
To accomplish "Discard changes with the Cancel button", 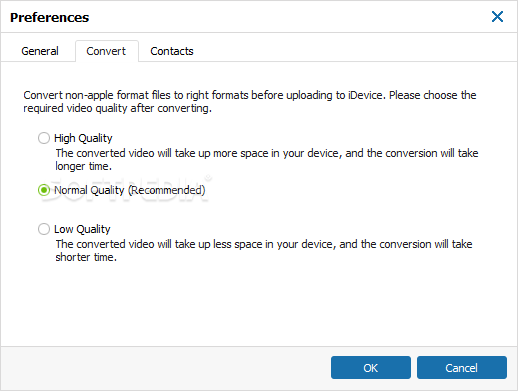I will point(462,367).
